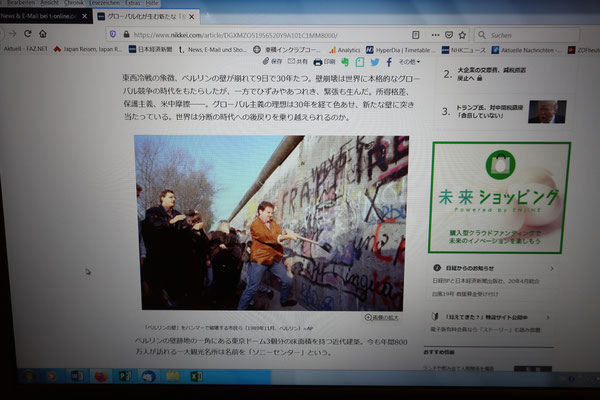Open the Hilfe menu
600x400 pixels.
(152, 3)
